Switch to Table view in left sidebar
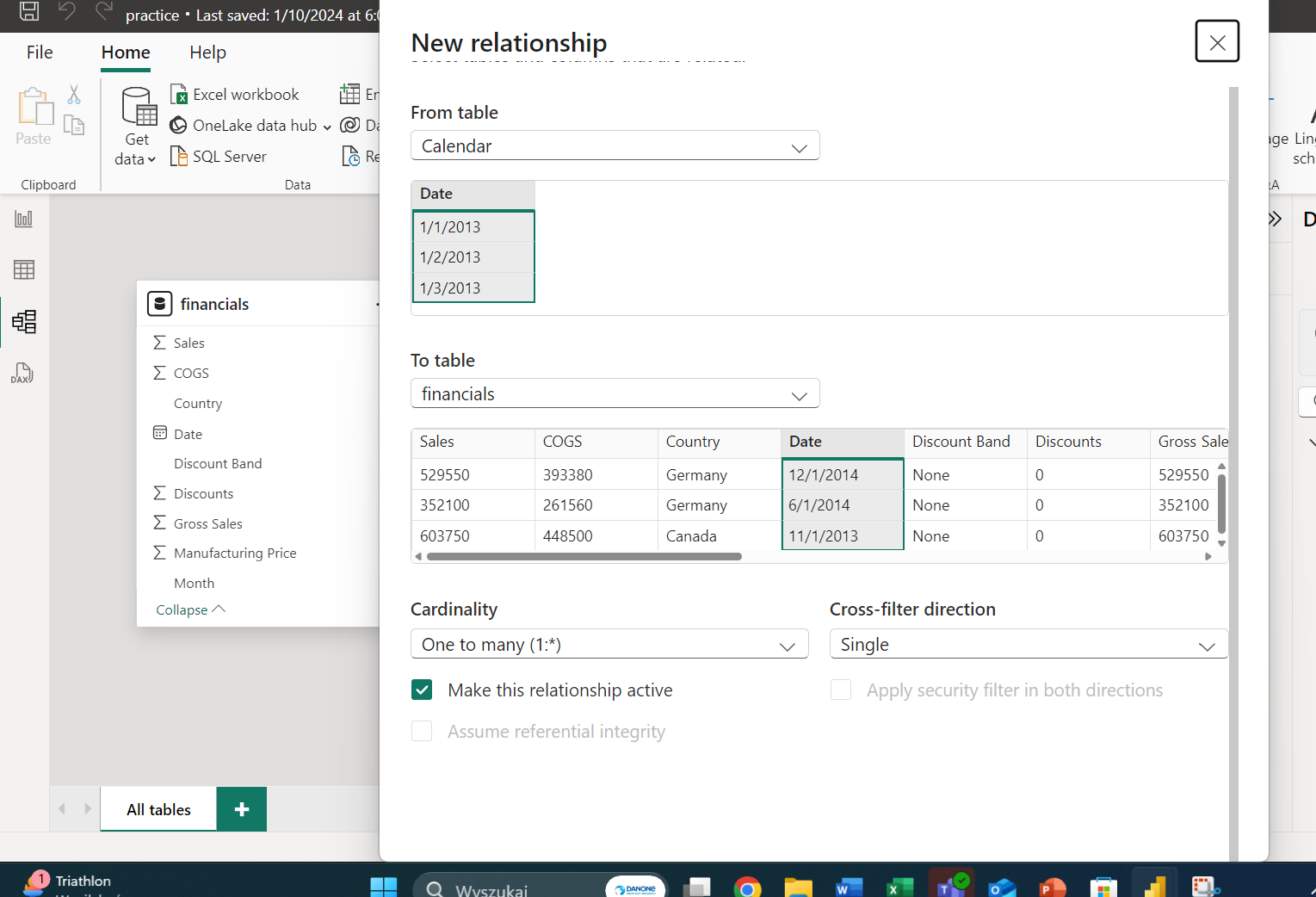1316x897 pixels. pos(24,270)
